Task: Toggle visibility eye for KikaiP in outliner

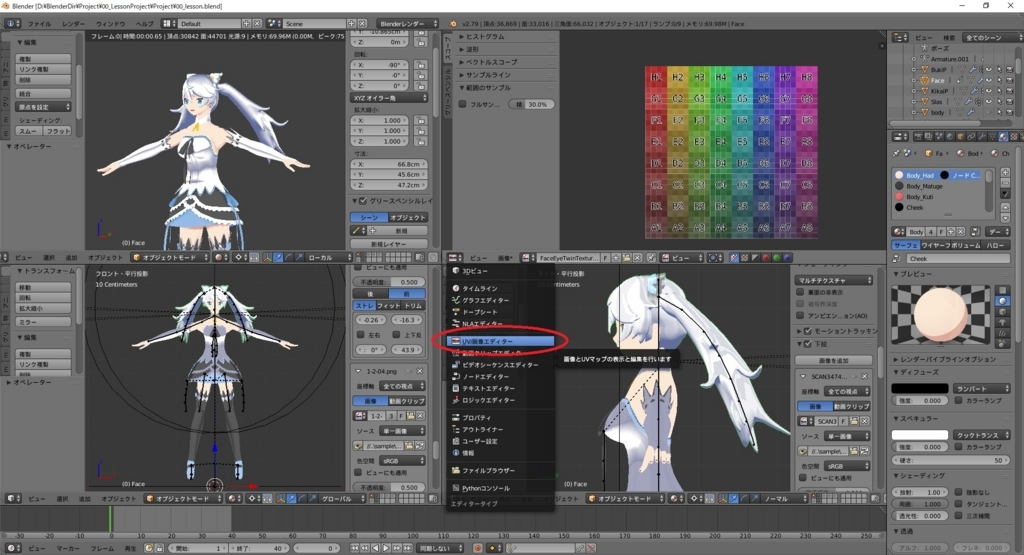Action: click(989, 91)
